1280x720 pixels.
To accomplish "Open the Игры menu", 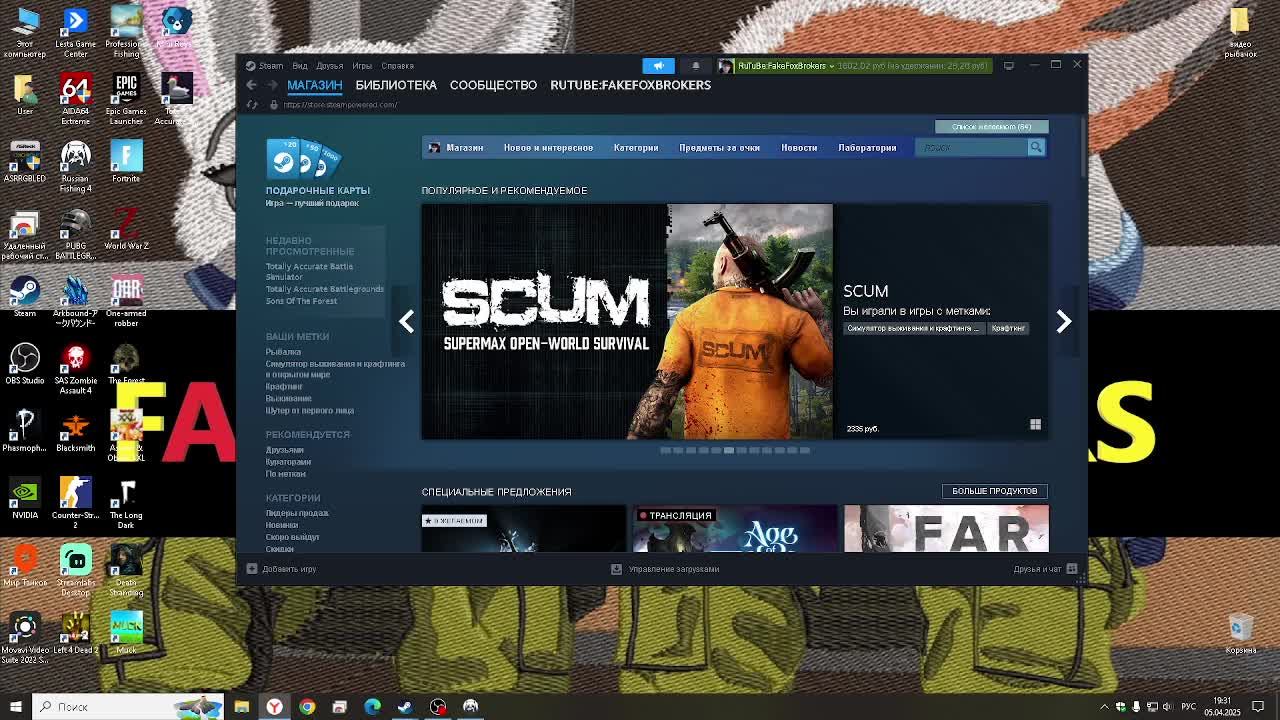I will click(x=362, y=66).
